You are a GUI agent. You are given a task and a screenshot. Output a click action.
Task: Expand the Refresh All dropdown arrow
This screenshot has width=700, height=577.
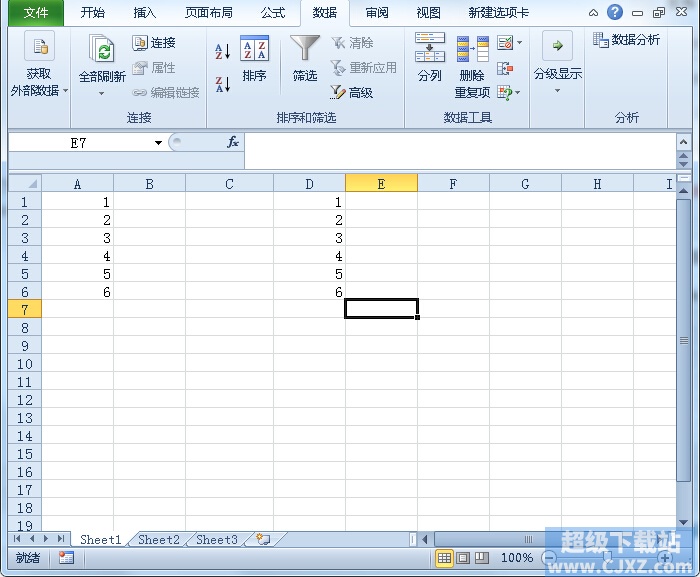(x=102, y=93)
